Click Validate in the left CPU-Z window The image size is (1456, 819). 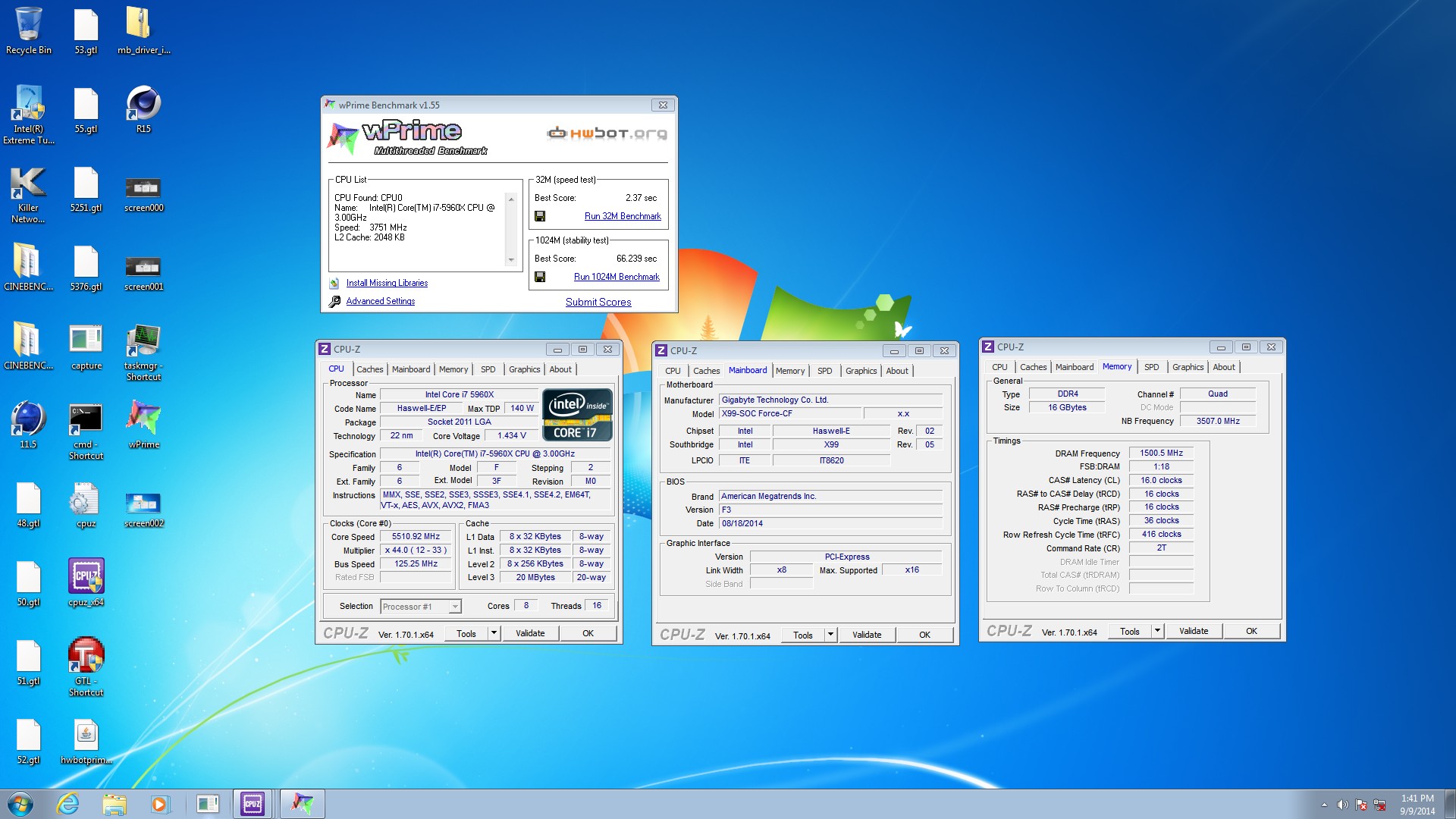530,633
